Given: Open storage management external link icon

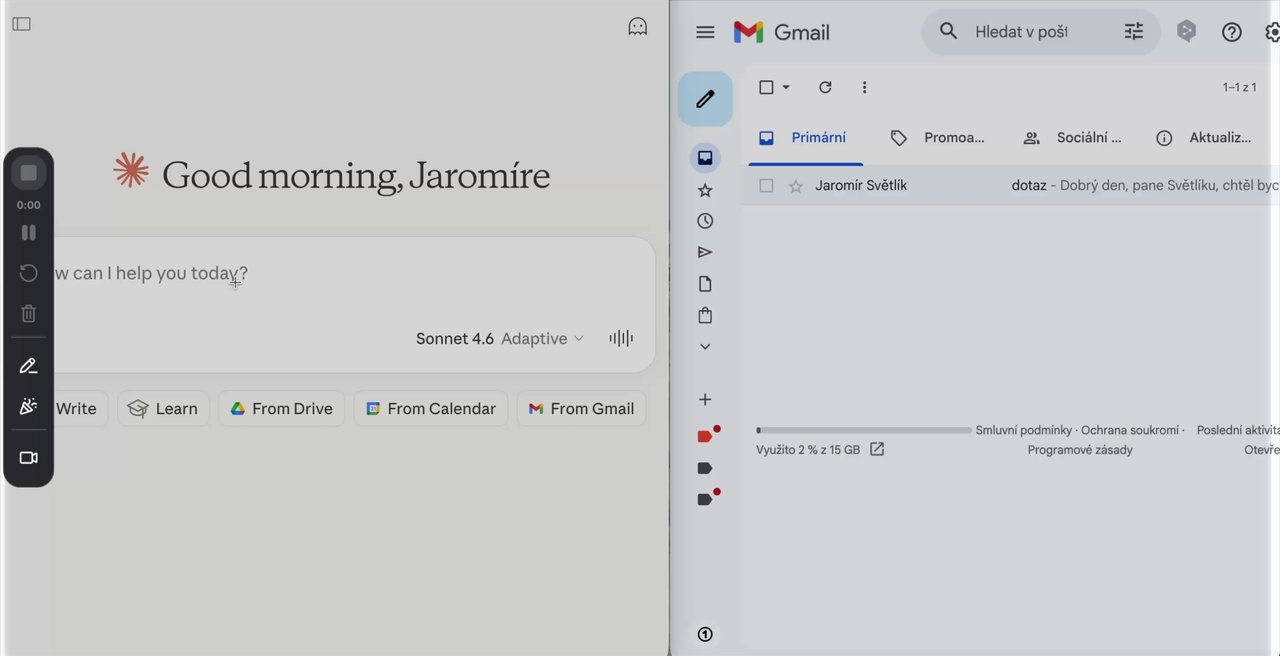Looking at the screenshot, I should pos(877,450).
